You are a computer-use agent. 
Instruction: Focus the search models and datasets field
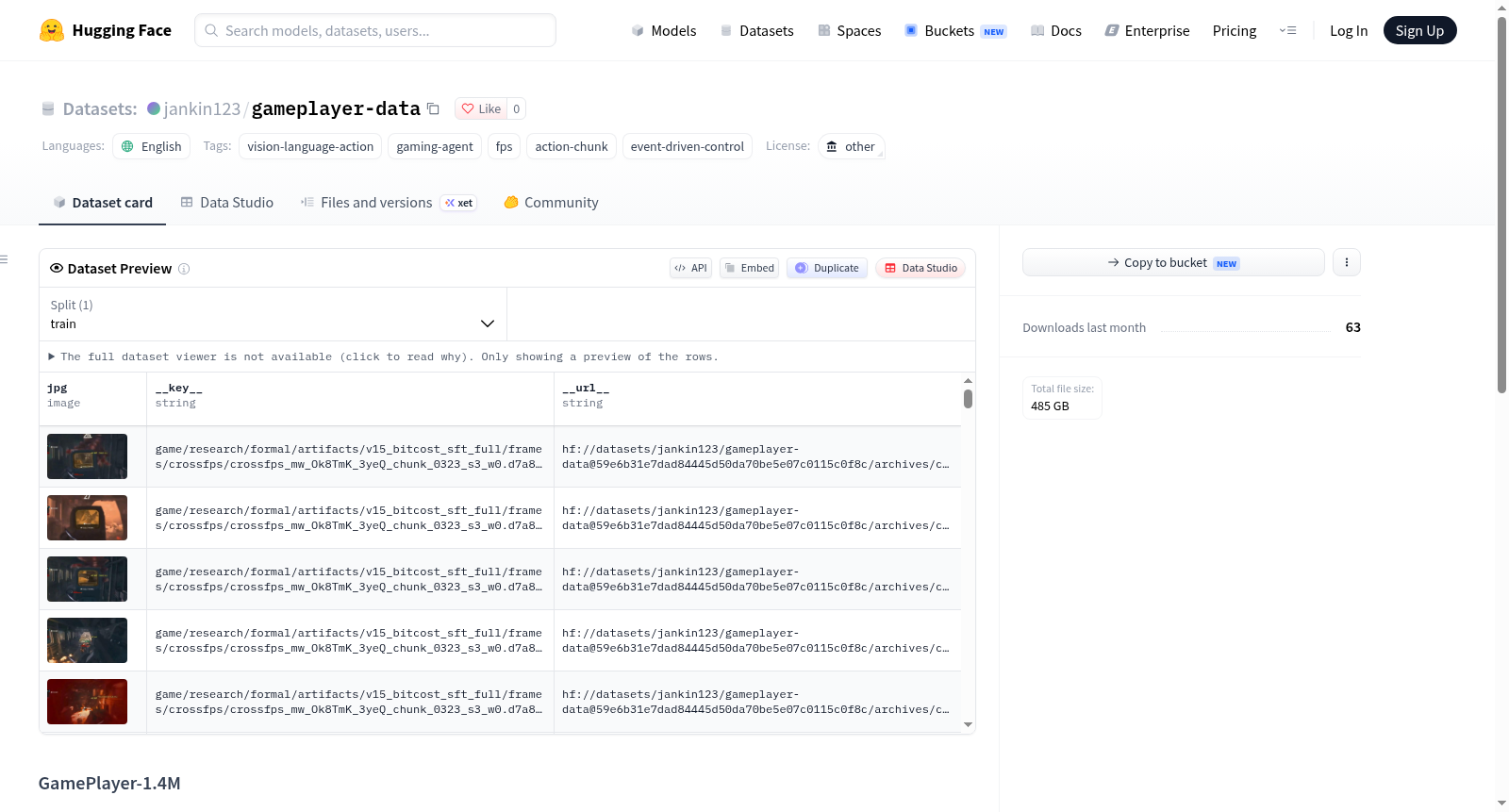[x=375, y=30]
